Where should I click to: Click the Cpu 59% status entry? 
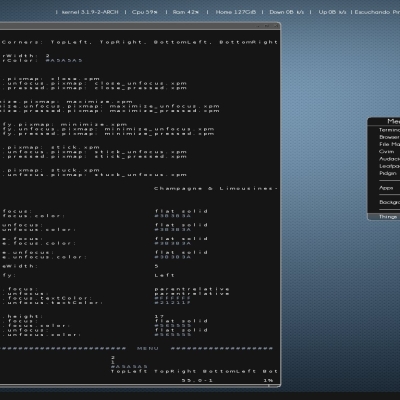pyautogui.click(x=145, y=12)
